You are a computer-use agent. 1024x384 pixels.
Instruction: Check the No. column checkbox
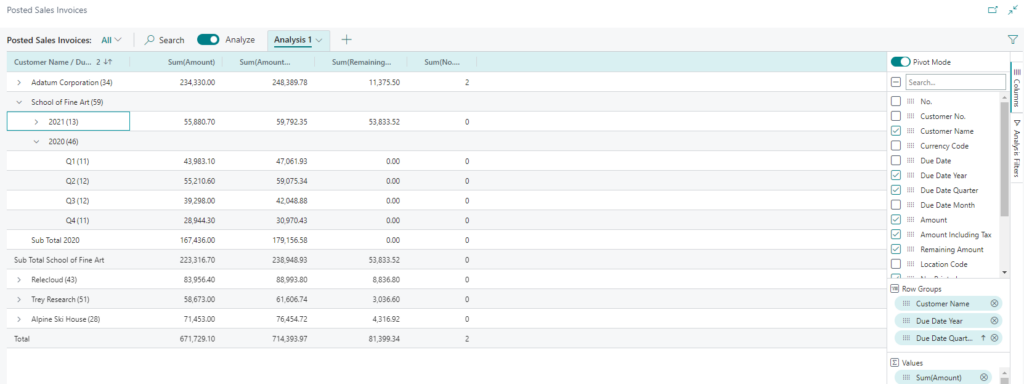point(896,101)
